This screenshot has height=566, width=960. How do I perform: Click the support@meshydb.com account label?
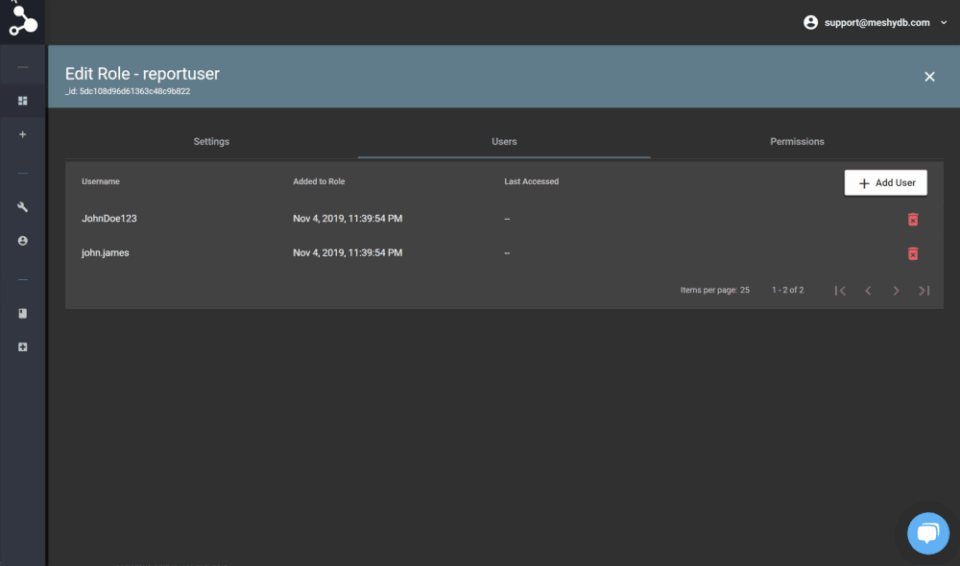click(877, 23)
